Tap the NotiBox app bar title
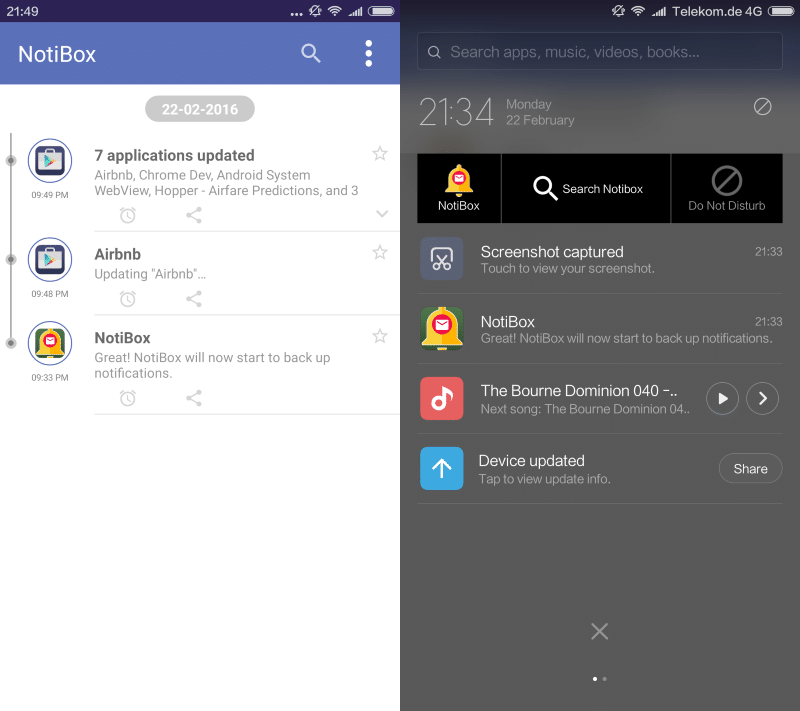Viewport: 800px width, 711px height. click(57, 54)
